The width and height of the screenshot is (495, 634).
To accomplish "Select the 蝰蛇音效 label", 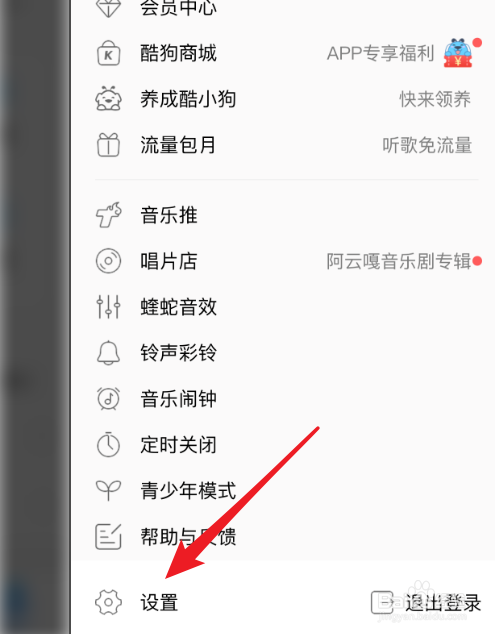I will pyautogui.click(x=179, y=306).
